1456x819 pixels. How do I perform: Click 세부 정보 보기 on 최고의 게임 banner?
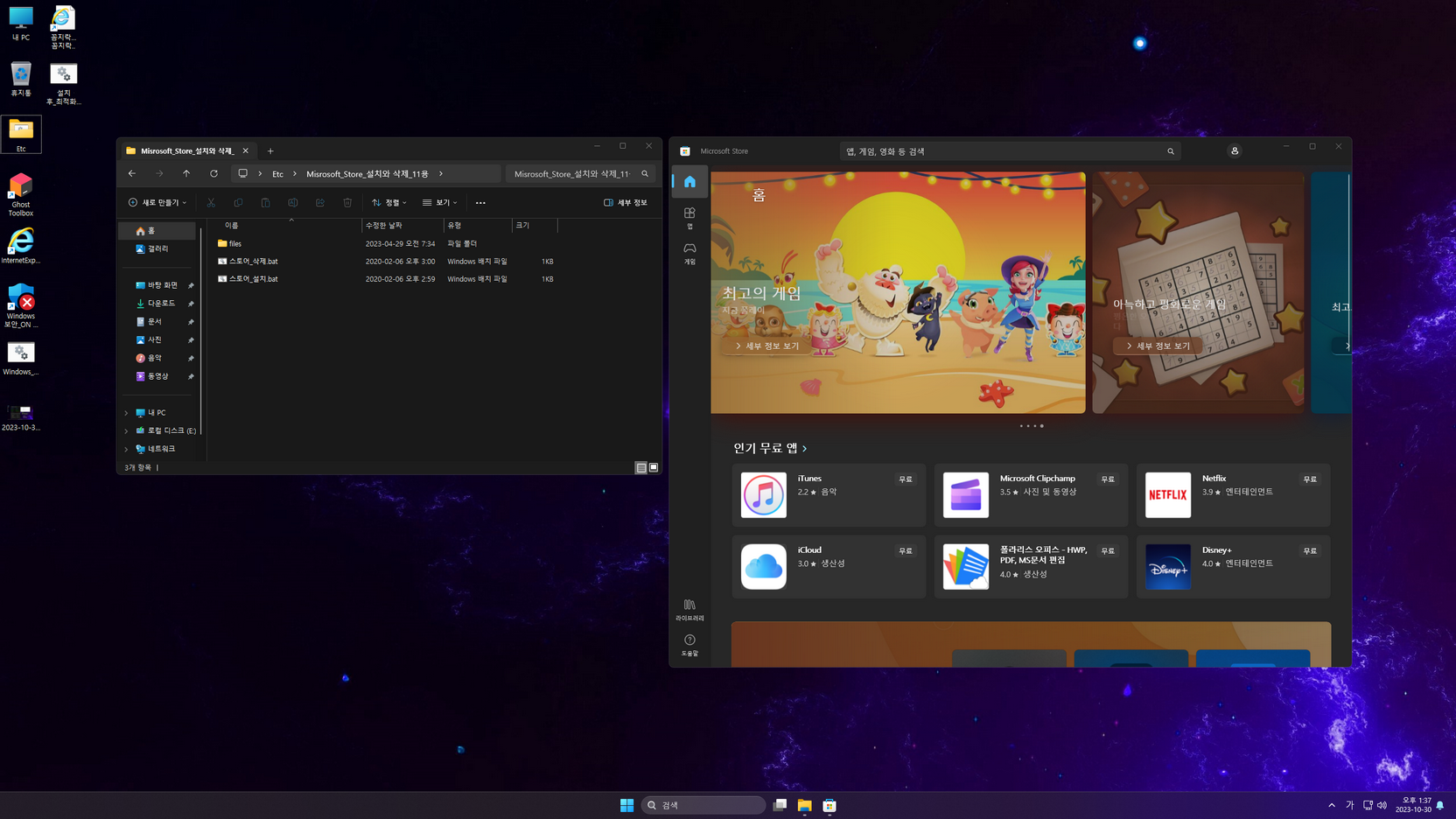766,346
